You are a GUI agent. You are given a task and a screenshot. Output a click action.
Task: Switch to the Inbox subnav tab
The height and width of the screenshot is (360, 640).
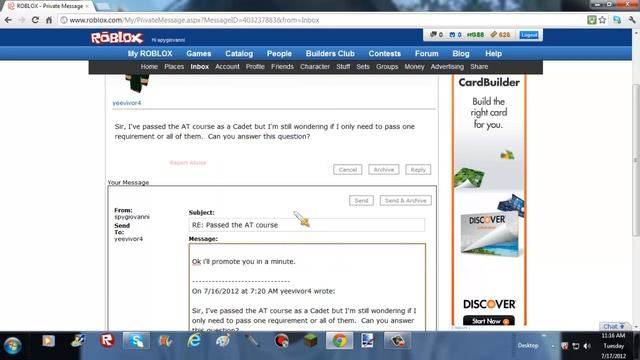pos(200,67)
